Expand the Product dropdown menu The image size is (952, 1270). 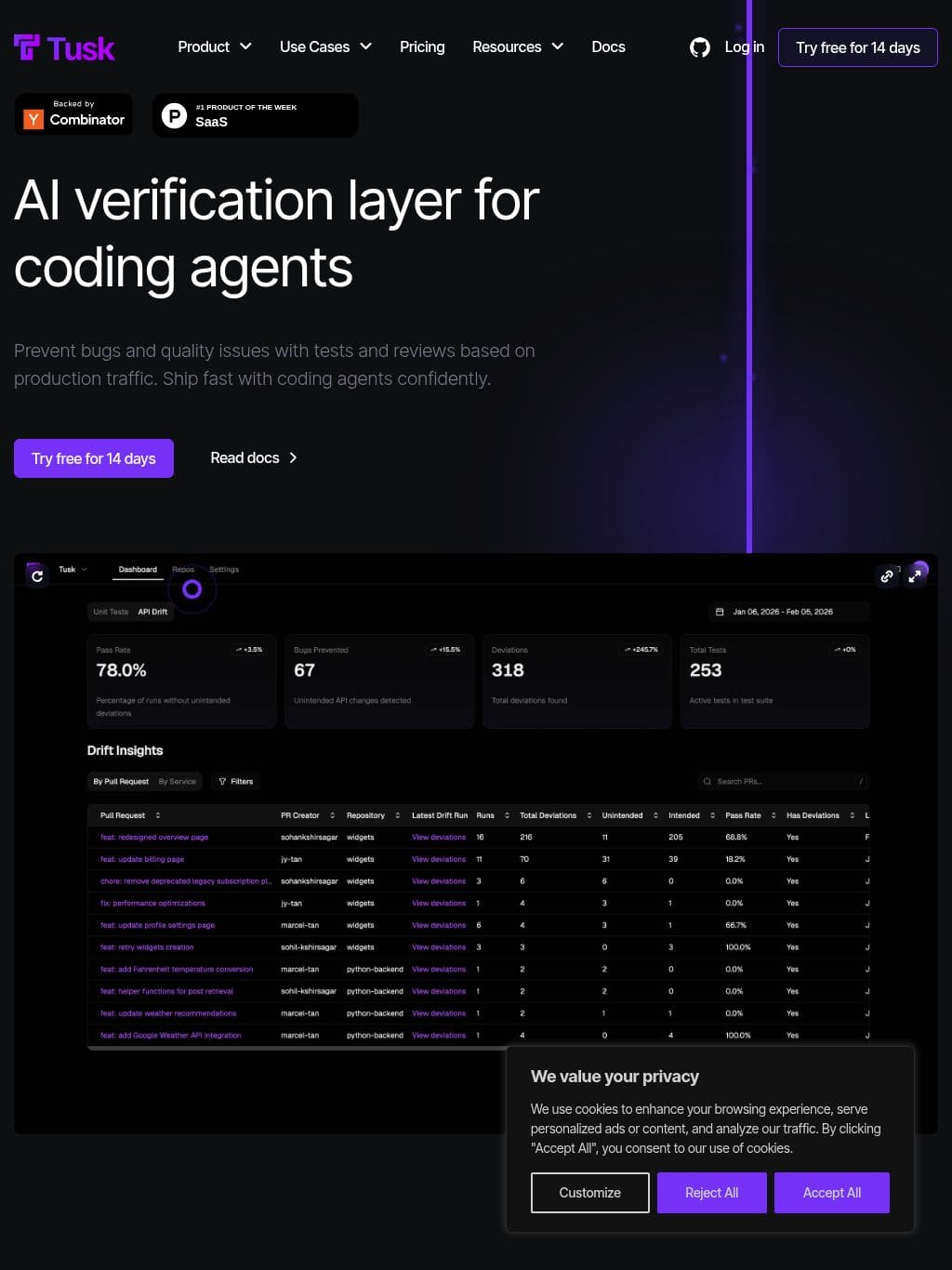[215, 46]
